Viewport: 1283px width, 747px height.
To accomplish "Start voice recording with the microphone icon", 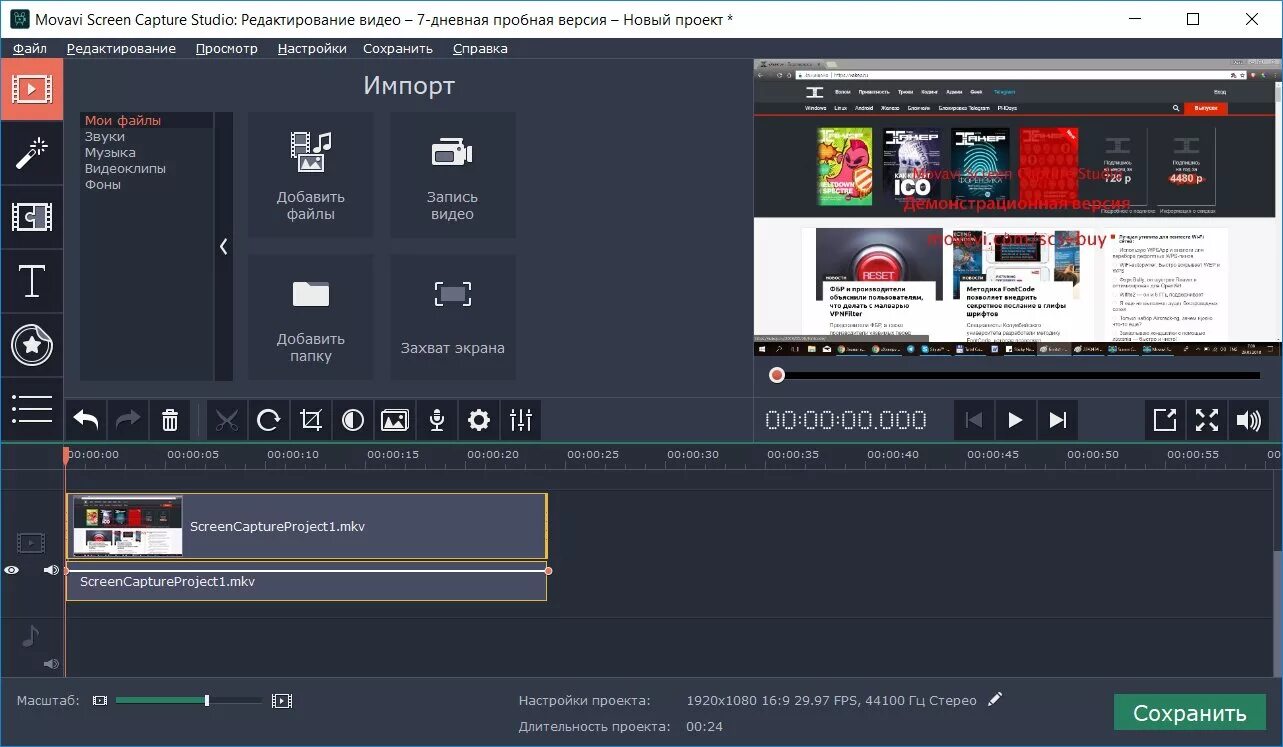I will tap(437, 420).
